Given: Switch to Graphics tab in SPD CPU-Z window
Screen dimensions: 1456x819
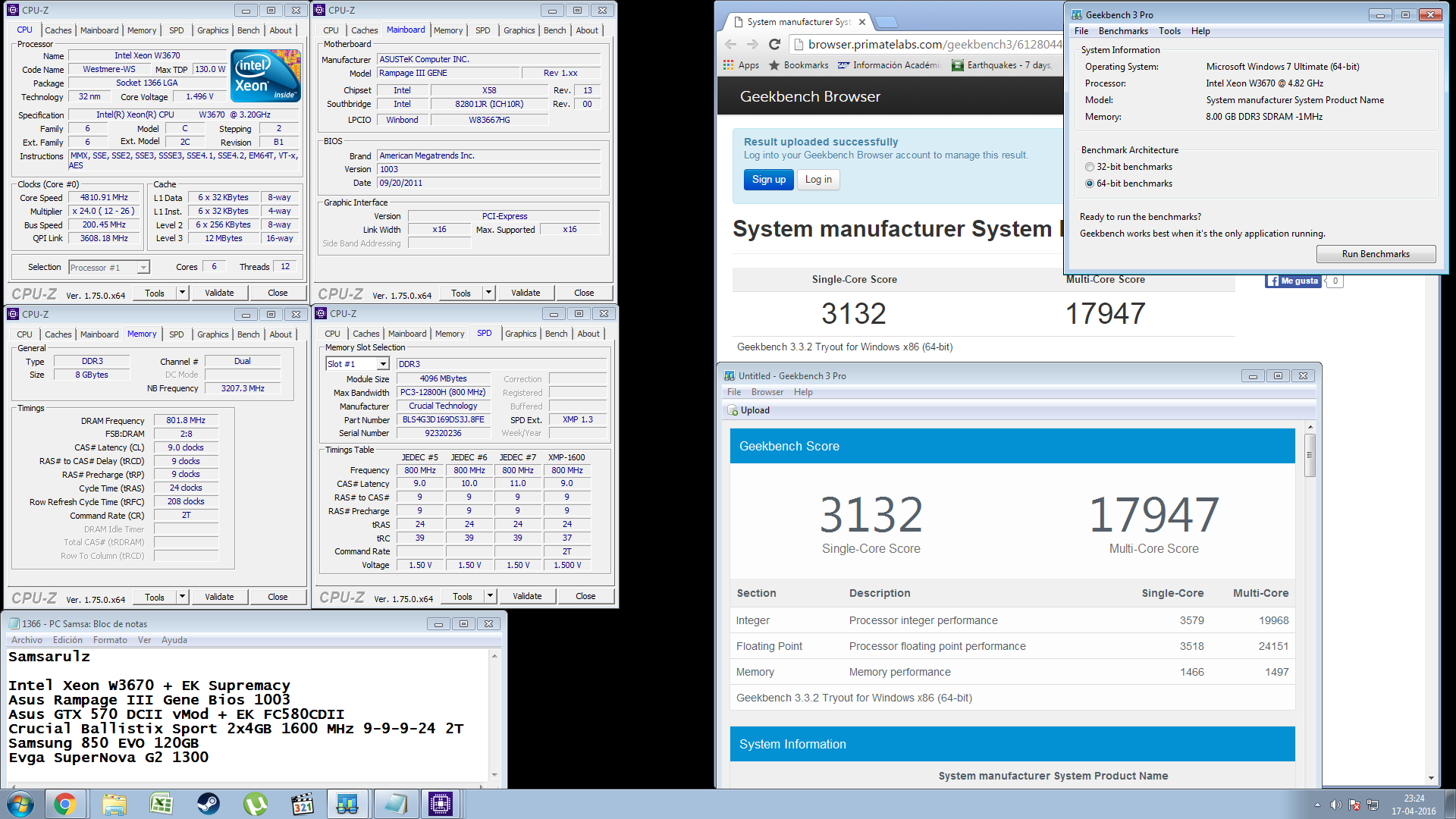Looking at the screenshot, I should click(x=521, y=334).
